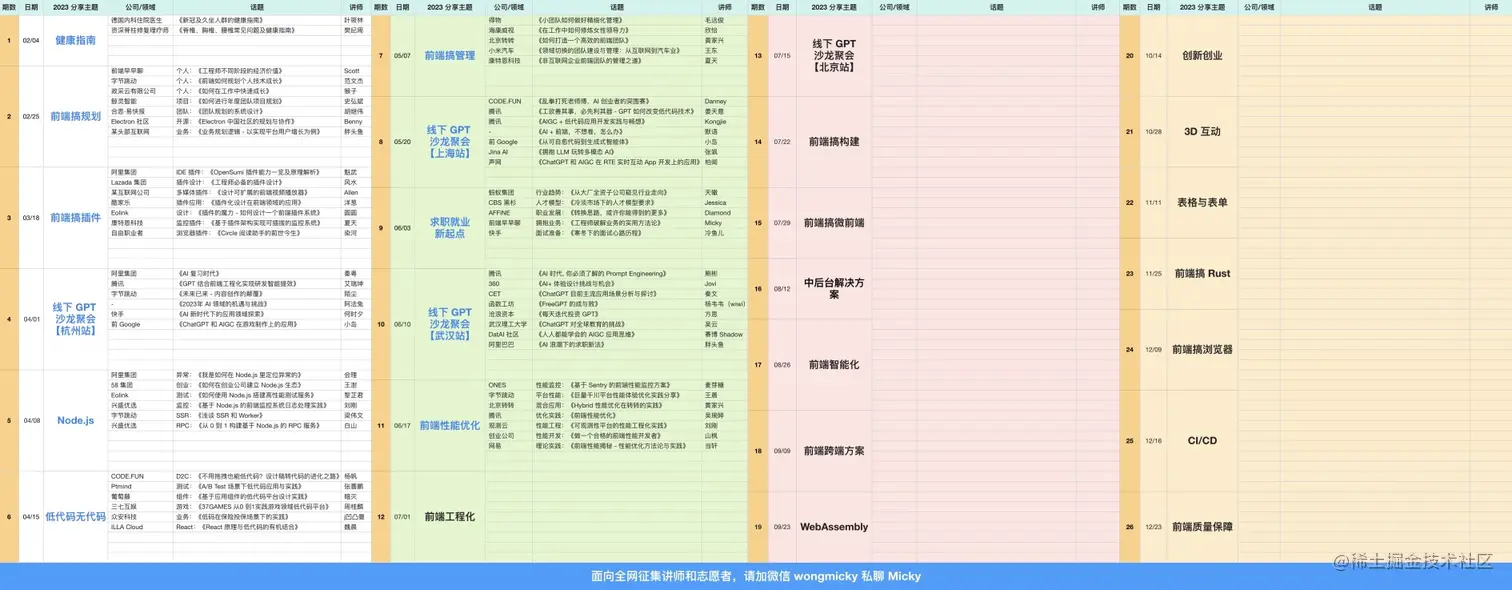Viewport: 1512px width, 590px height.
Task: Click the date cell '04/15'
Action: [x=31, y=517]
